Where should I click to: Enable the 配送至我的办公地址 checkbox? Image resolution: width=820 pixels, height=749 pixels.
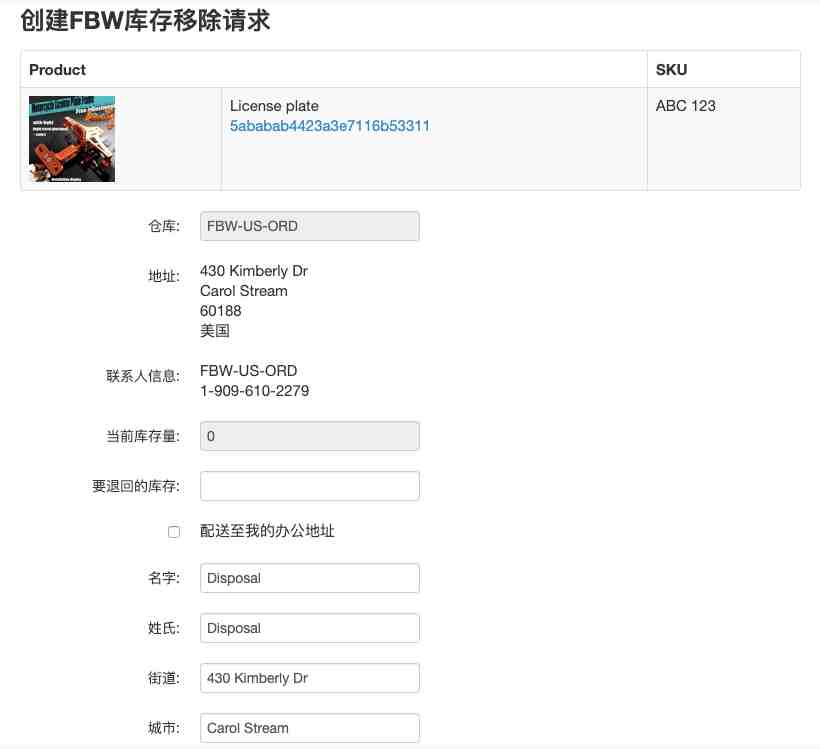click(174, 532)
